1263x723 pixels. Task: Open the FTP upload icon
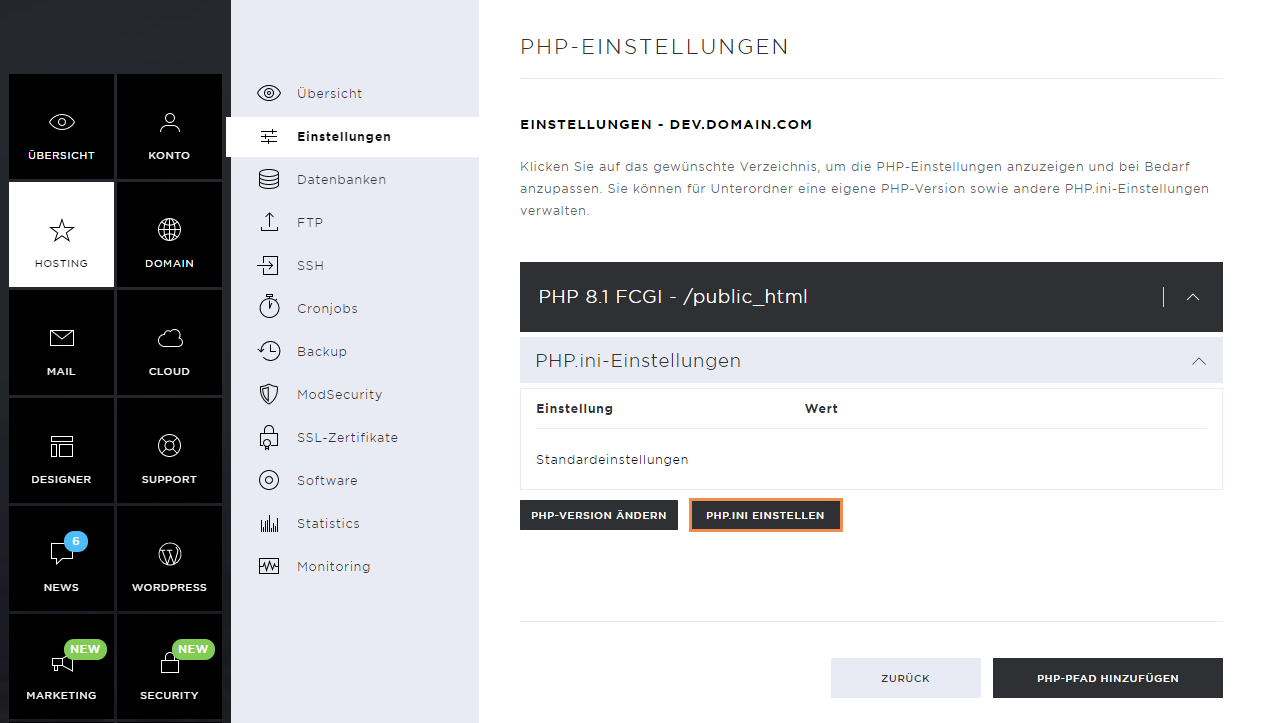click(x=269, y=222)
